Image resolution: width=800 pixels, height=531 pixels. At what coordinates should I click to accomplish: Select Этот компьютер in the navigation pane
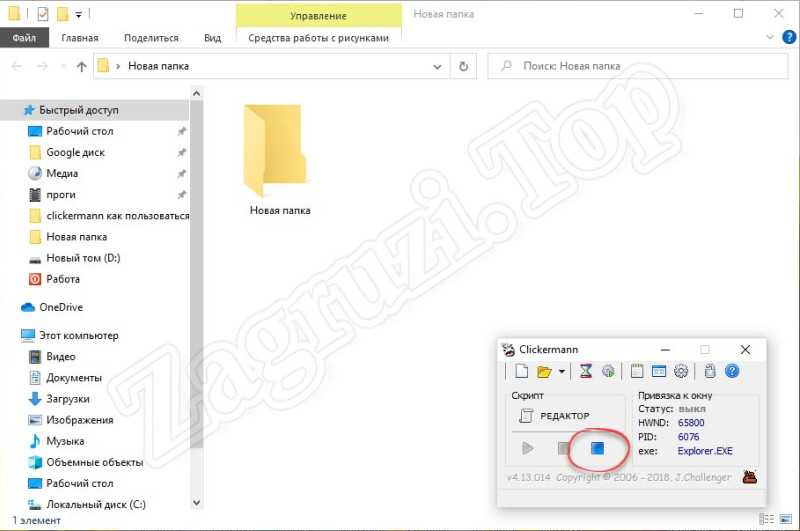click(x=79, y=336)
